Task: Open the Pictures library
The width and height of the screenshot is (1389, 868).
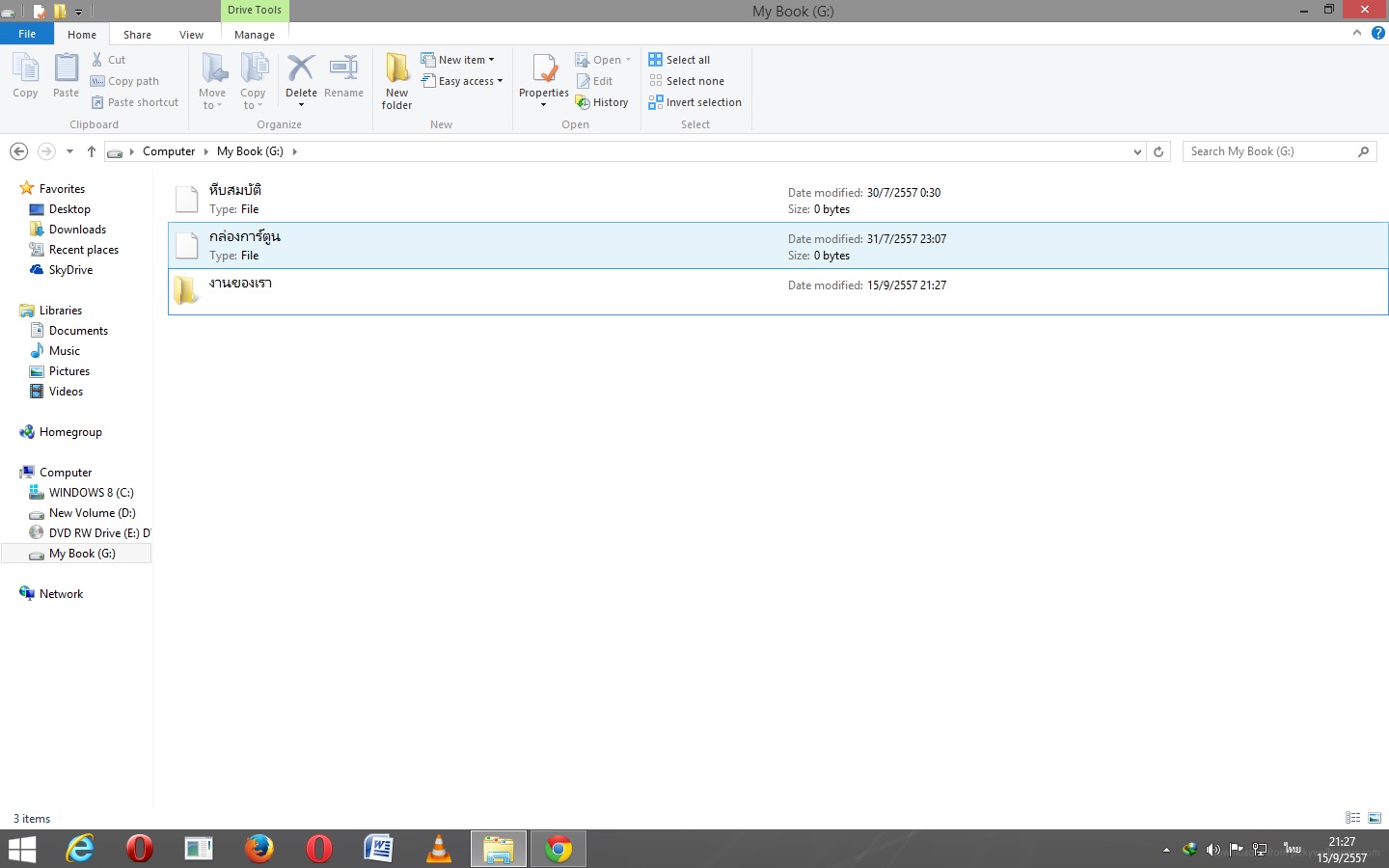Action: click(69, 371)
